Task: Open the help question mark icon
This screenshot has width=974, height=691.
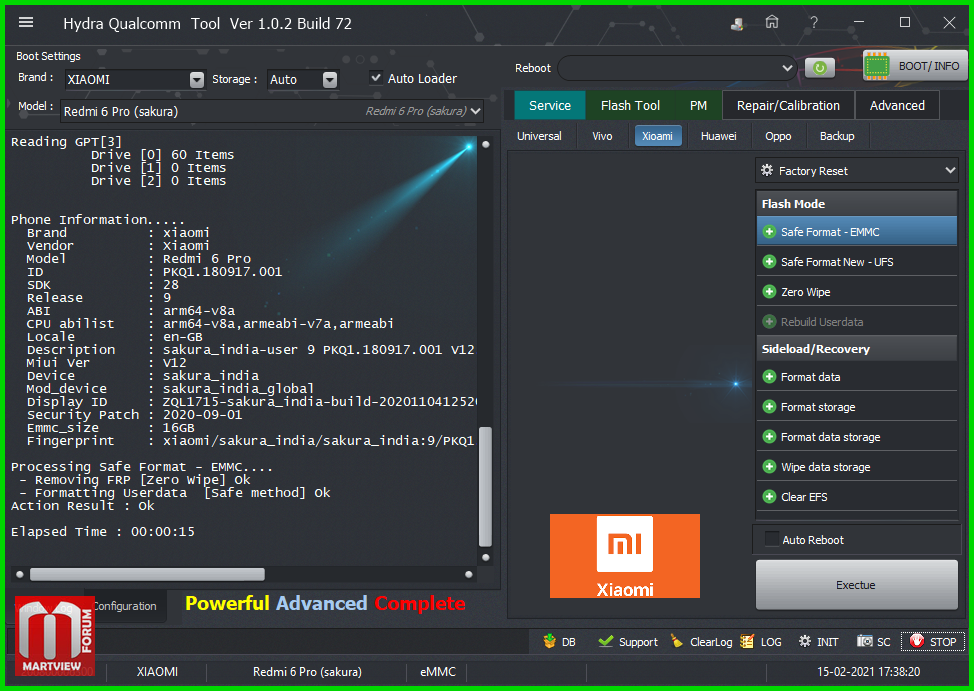Action: pos(814,23)
